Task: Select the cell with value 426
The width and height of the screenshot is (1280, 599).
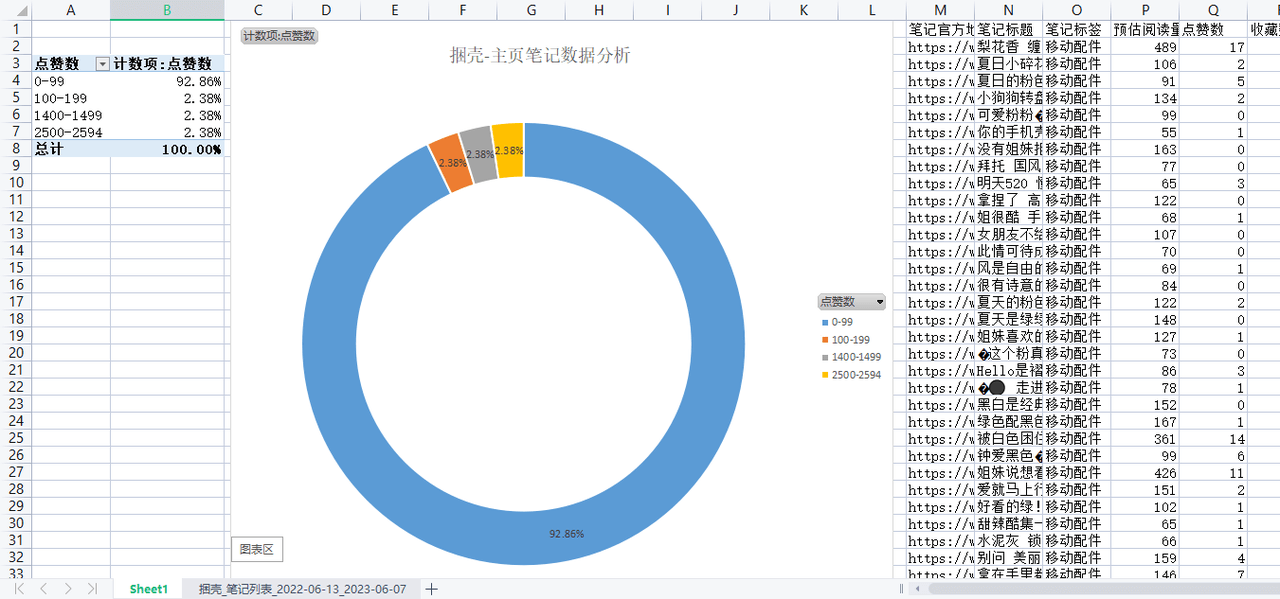Action: pyautogui.click(x=1145, y=472)
